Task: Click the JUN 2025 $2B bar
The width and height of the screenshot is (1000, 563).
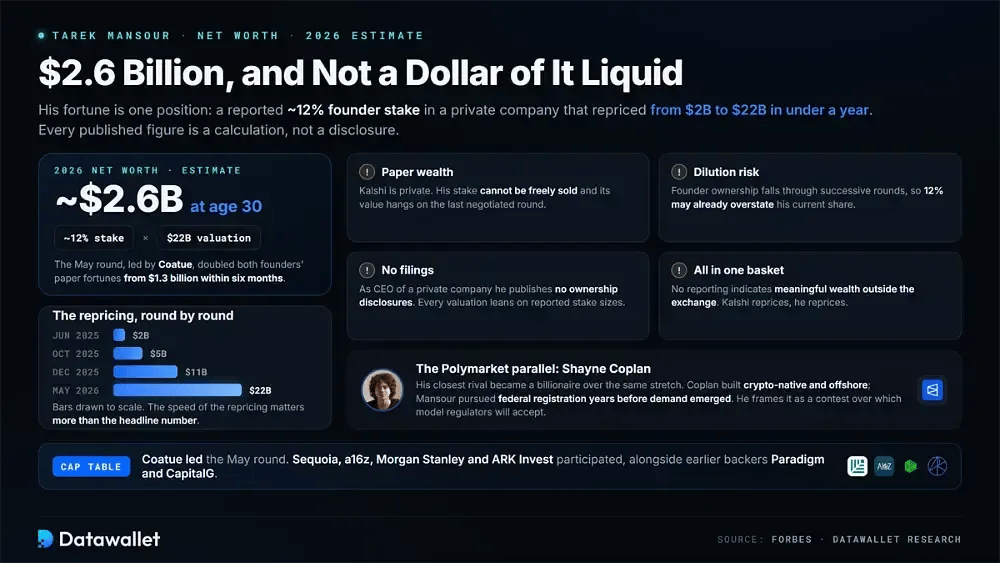Action: [x=119, y=335]
